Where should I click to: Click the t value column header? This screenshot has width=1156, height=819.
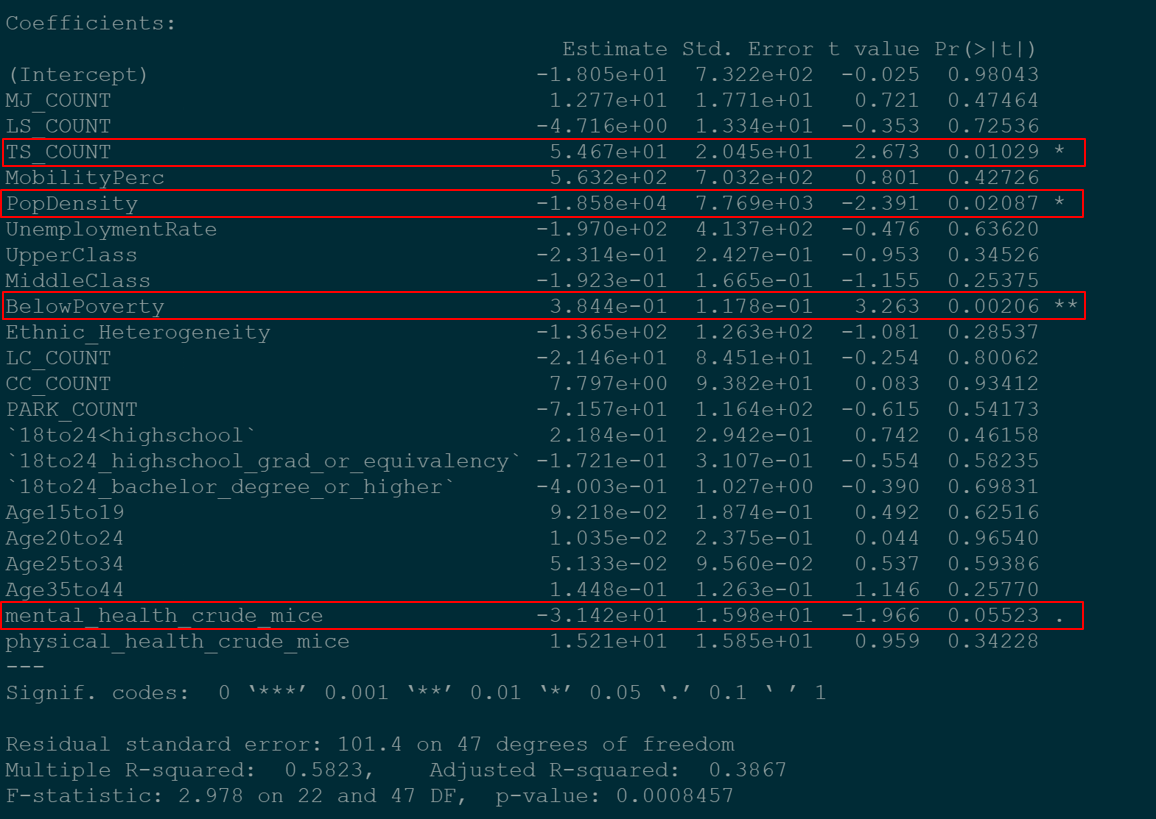coord(873,49)
